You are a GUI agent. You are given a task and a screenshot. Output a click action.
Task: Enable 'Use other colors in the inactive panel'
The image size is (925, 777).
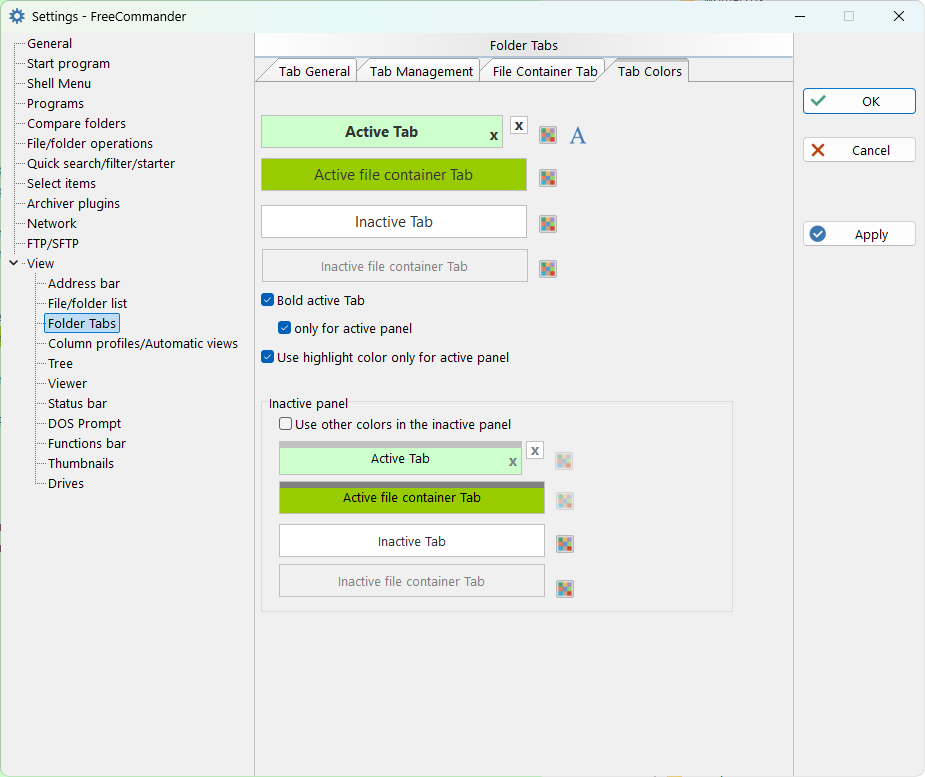(x=286, y=424)
